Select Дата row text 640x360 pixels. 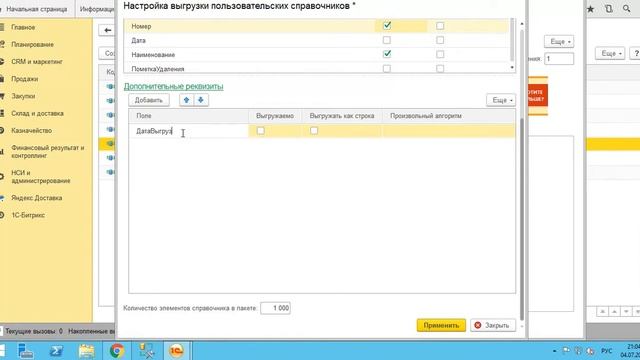(x=138, y=40)
